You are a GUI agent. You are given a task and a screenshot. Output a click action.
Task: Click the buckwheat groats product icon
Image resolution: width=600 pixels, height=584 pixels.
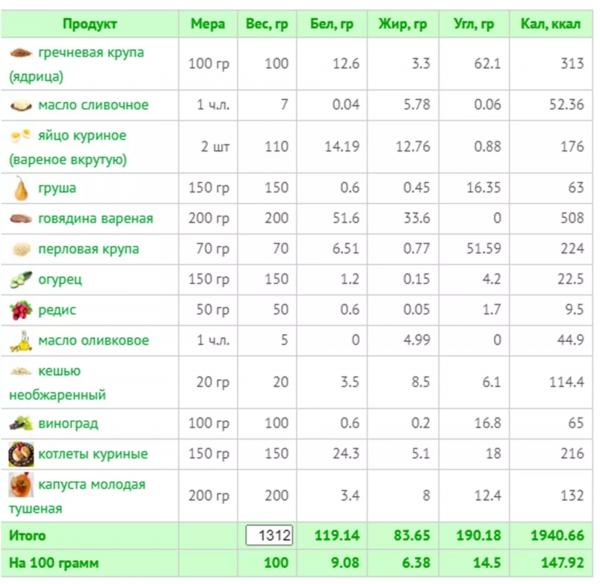[x=21, y=52]
